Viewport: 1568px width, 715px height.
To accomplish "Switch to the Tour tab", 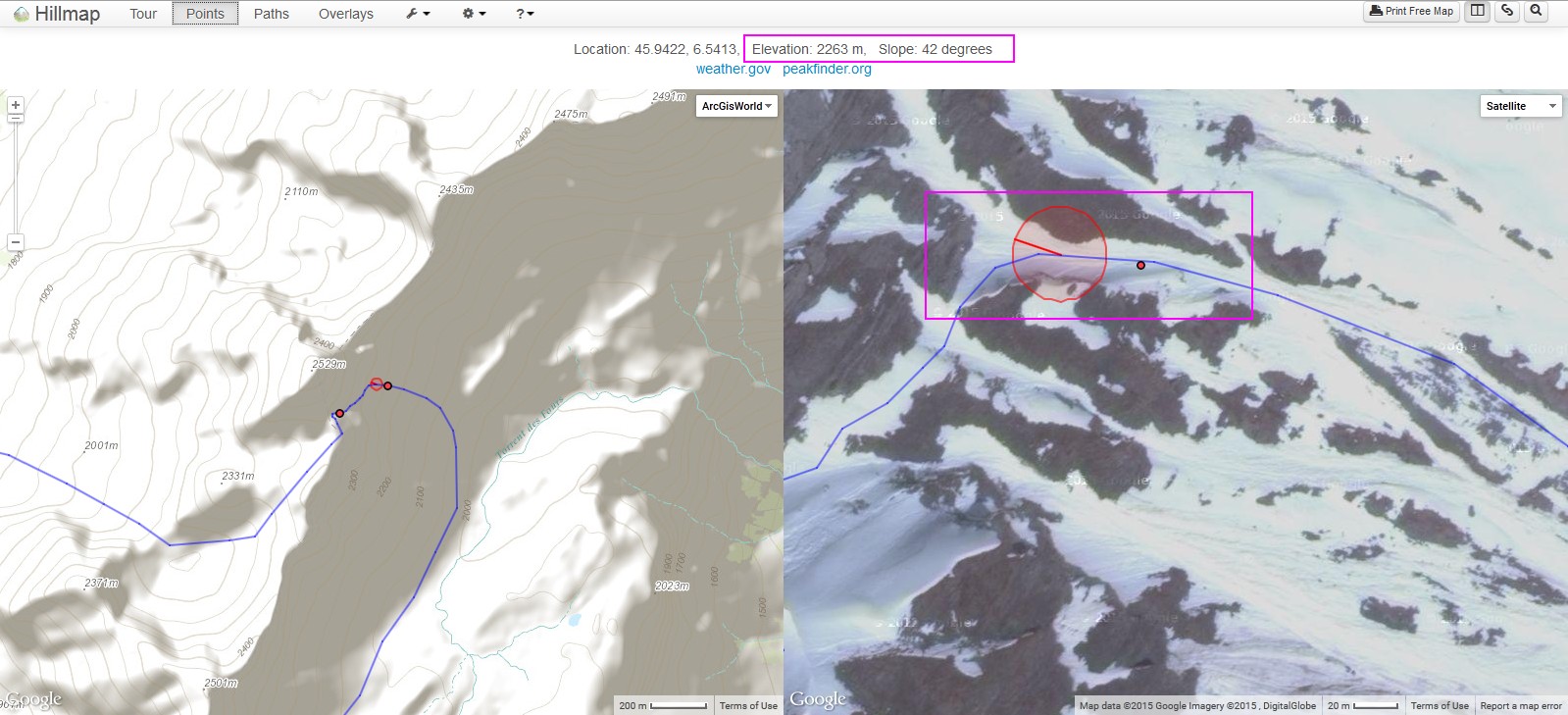I will pyautogui.click(x=143, y=14).
